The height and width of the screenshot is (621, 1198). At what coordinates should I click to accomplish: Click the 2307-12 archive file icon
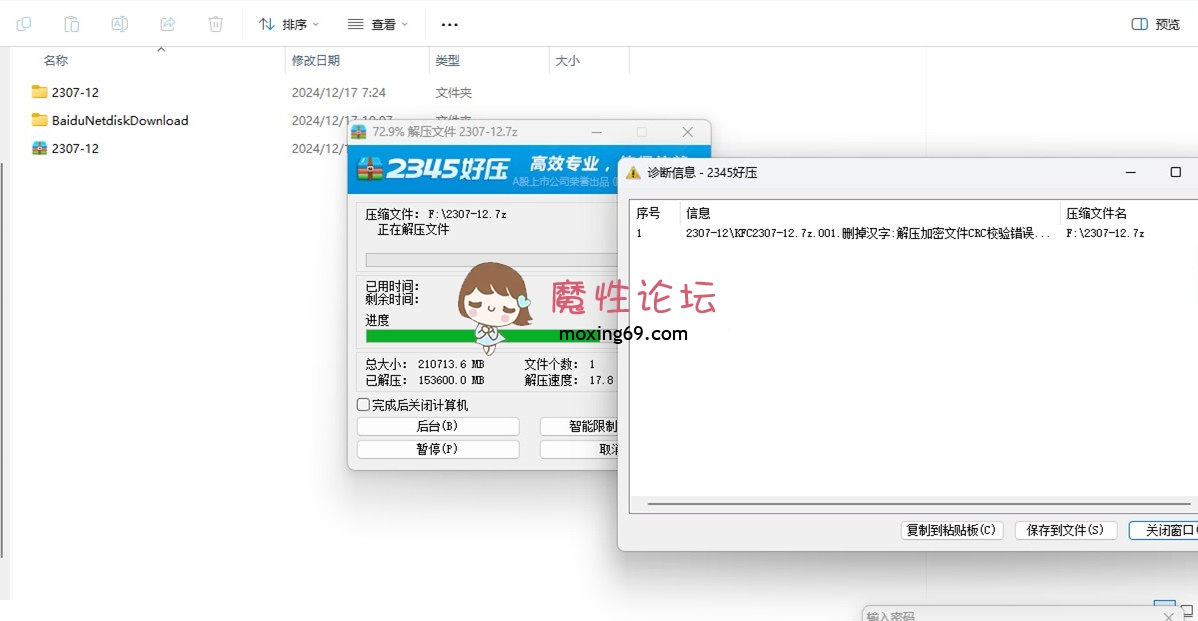[39, 148]
